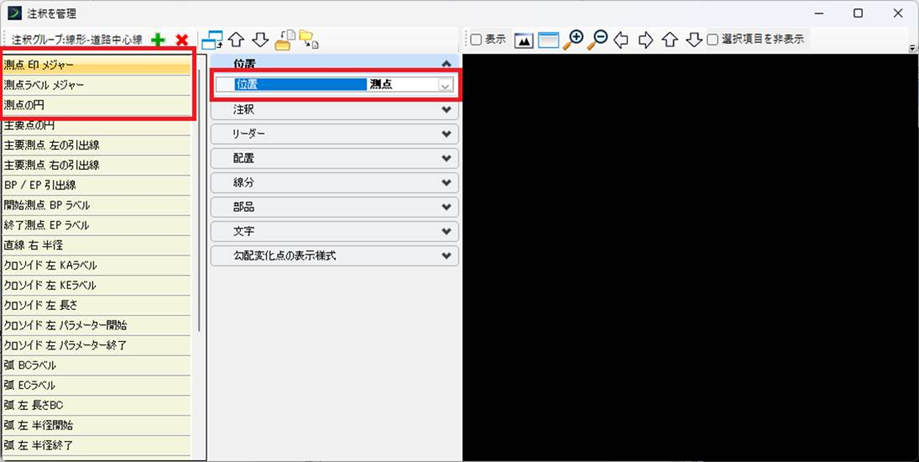Click the right arrow in preview toolbar
Screen dimensions: 919x462
(x=645, y=40)
